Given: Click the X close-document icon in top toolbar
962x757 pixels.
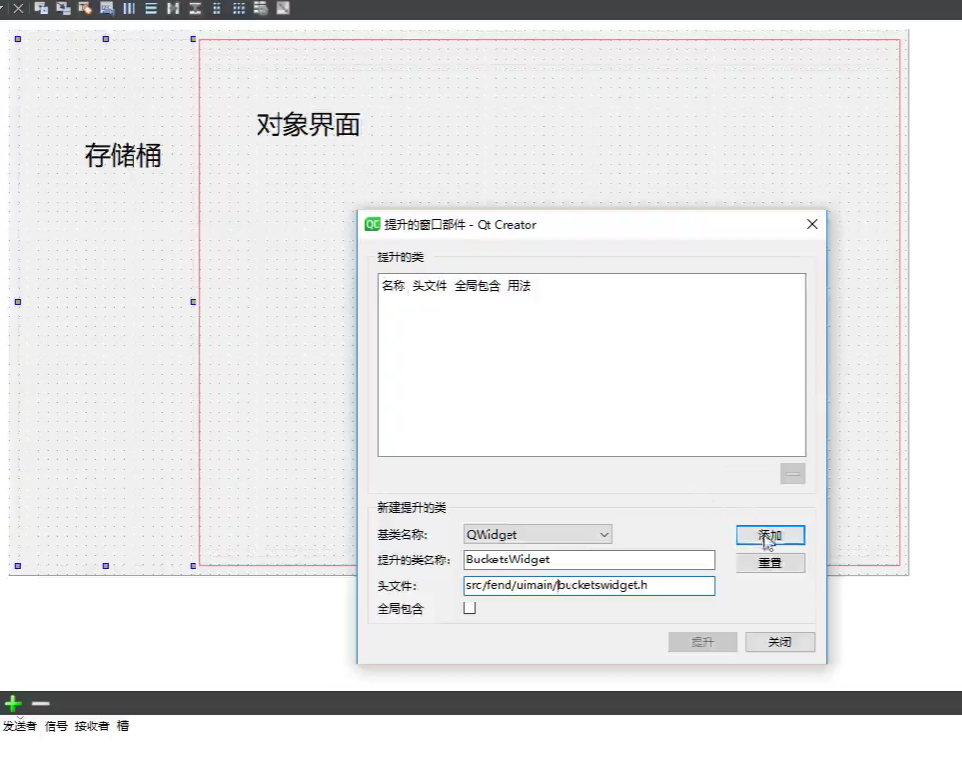Looking at the screenshot, I should 18,9.
